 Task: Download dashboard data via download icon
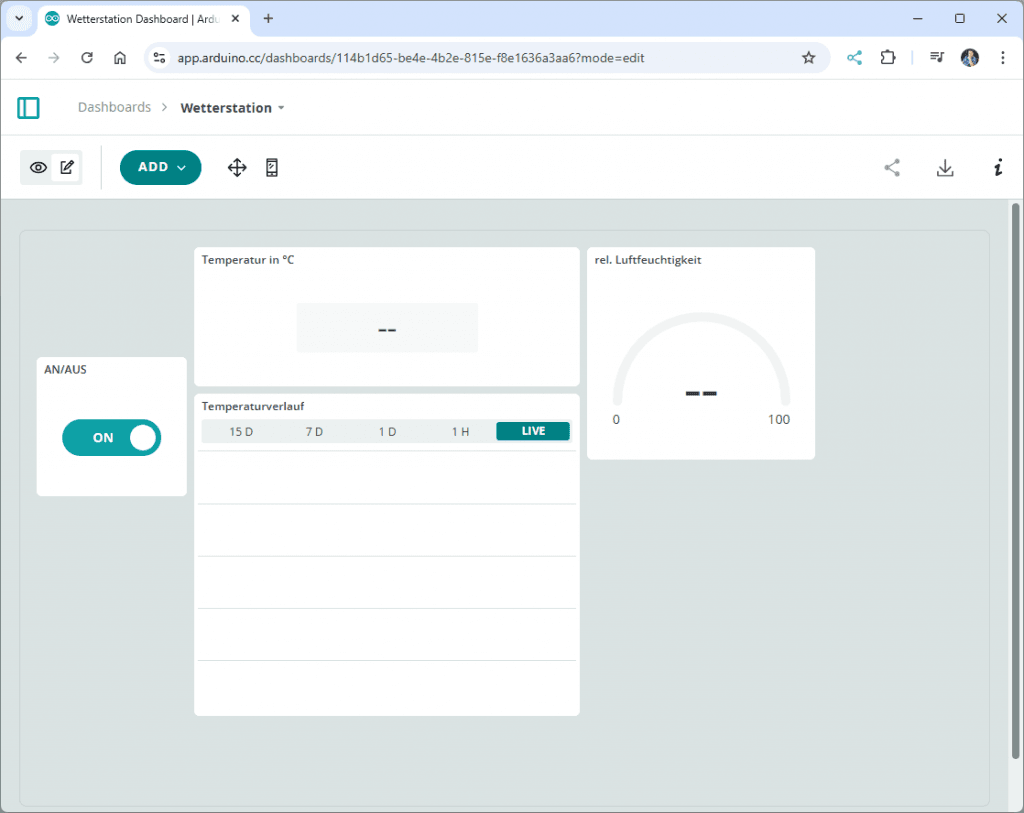click(944, 167)
